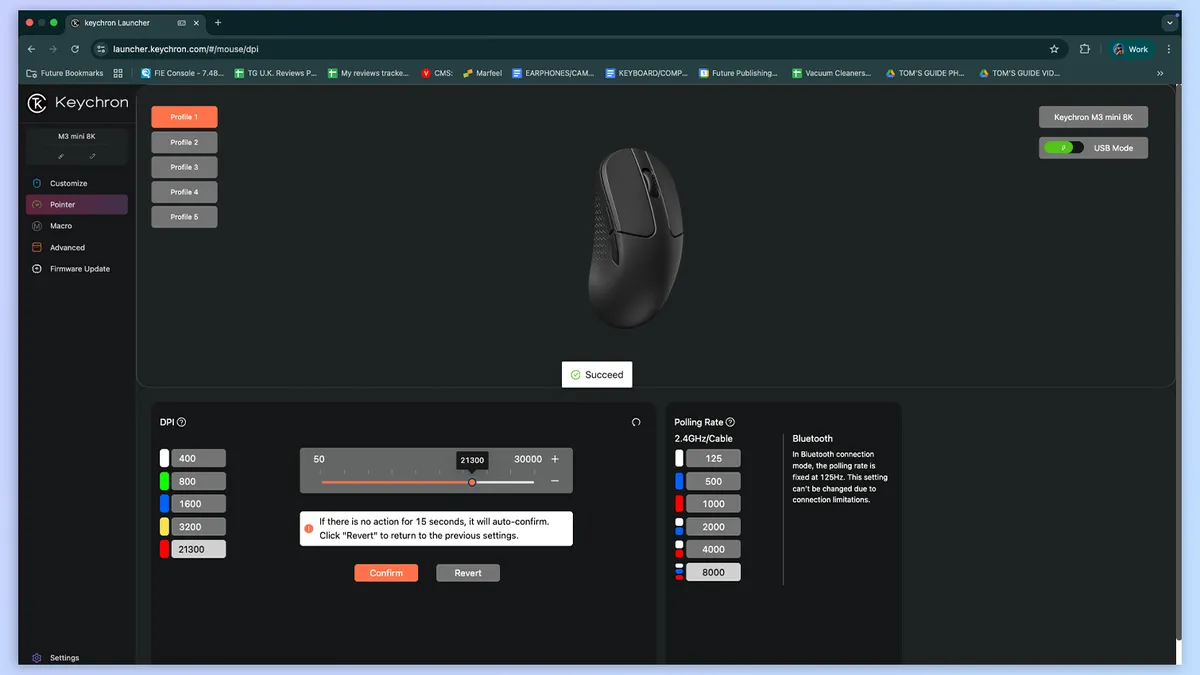The height and width of the screenshot is (675, 1200).
Task: Set polling rate to 125
Action: (x=713, y=458)
